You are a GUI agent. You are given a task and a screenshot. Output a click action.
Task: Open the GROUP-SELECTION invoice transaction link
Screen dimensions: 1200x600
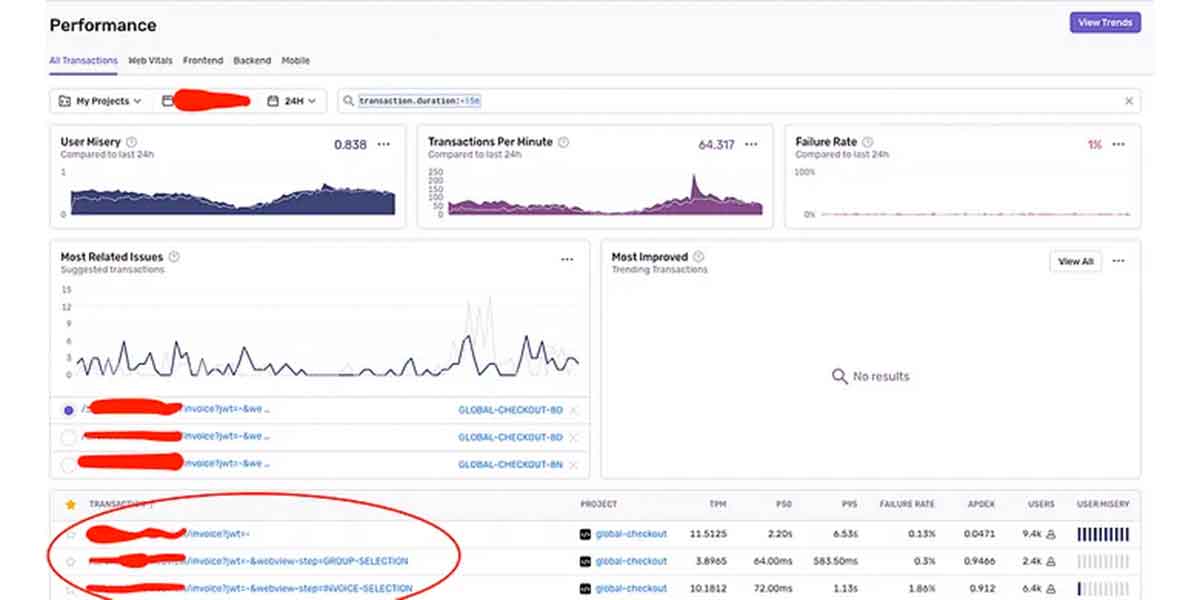click(x=298, y=561)
